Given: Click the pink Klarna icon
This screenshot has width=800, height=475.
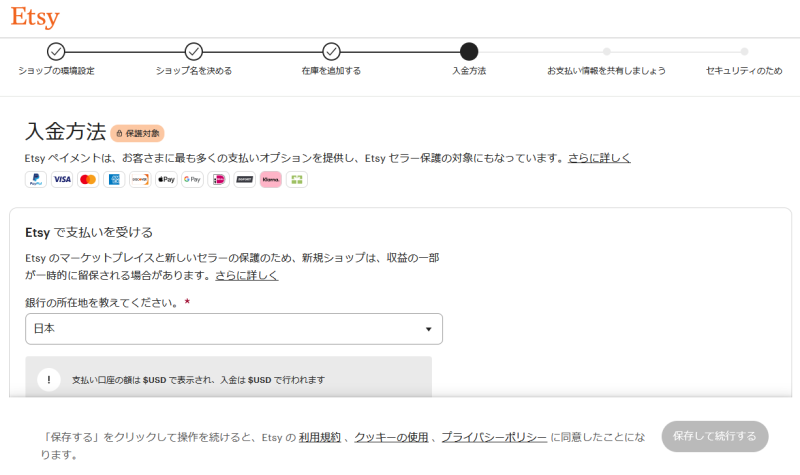Looking at the screenshot, I should [271, 180].
